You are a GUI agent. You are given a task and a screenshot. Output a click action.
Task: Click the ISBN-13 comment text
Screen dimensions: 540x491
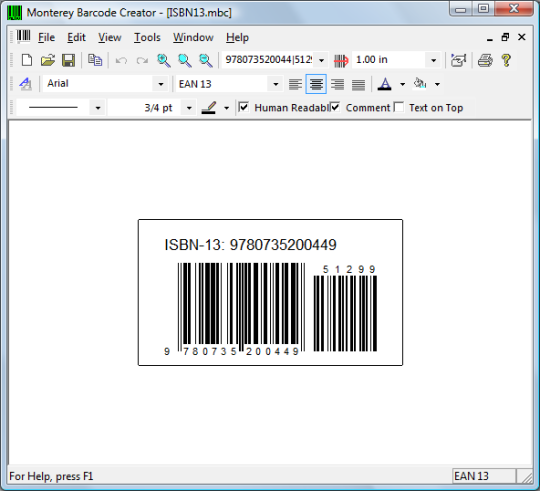pyautogui.click(x=250, y=245)
